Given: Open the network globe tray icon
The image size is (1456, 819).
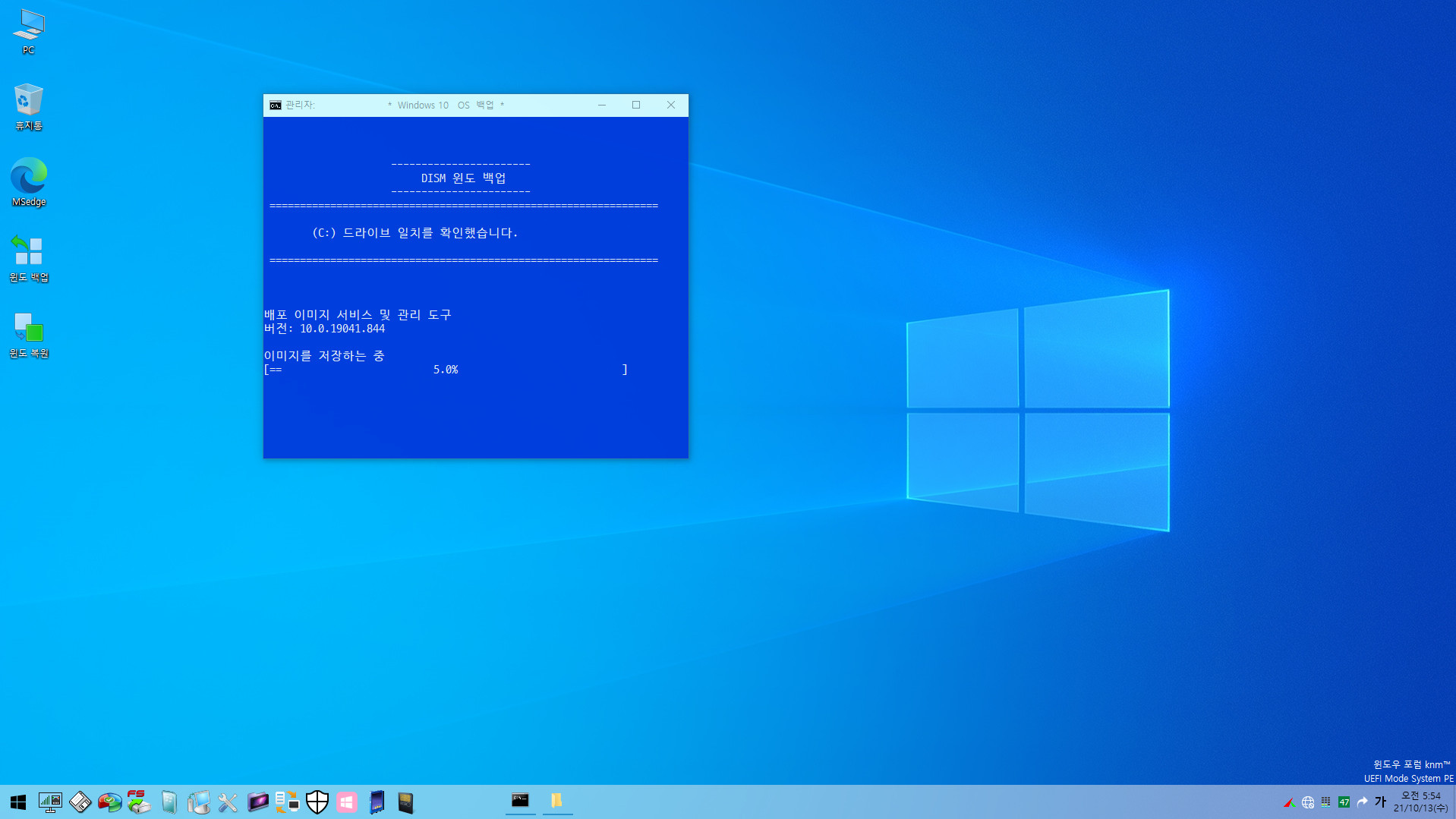Looking at the screenshot, I should coord(1307,802).
